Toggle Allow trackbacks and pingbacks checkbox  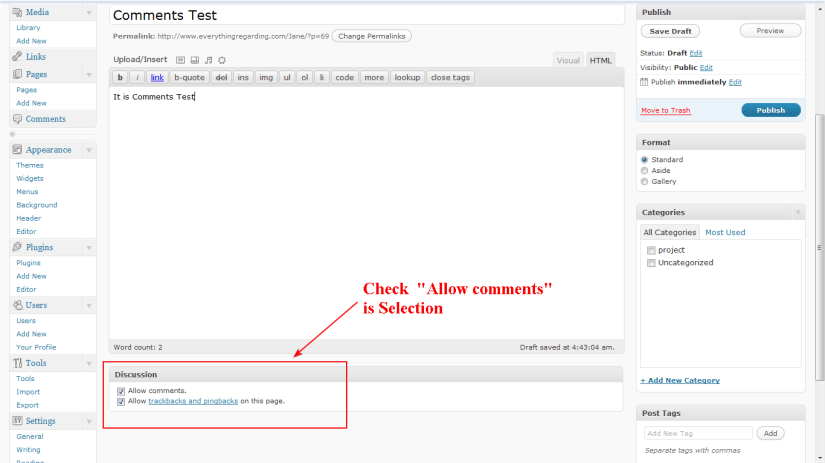[x=121, y=401]
